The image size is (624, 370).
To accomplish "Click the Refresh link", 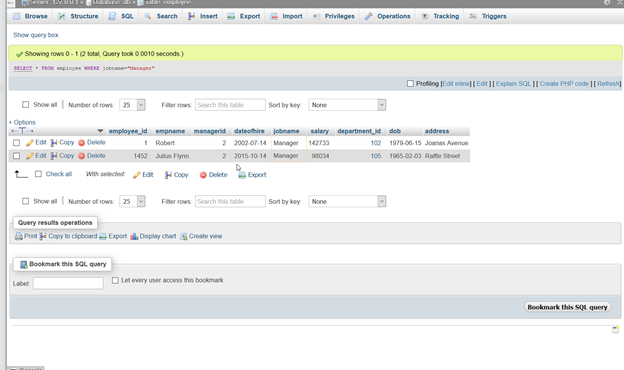I will pyautogui.click(x=608, y=84).
